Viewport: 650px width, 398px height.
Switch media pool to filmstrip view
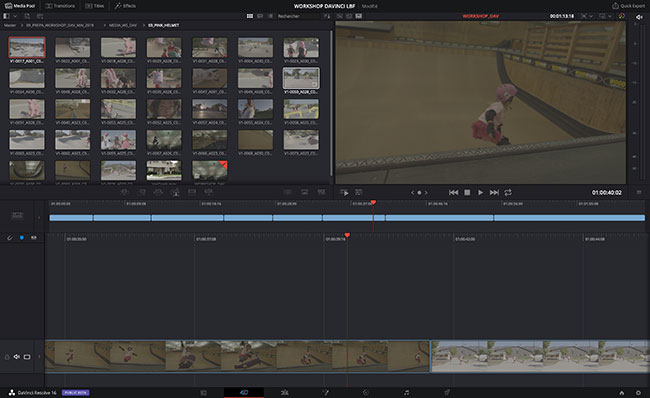[260, 16]
